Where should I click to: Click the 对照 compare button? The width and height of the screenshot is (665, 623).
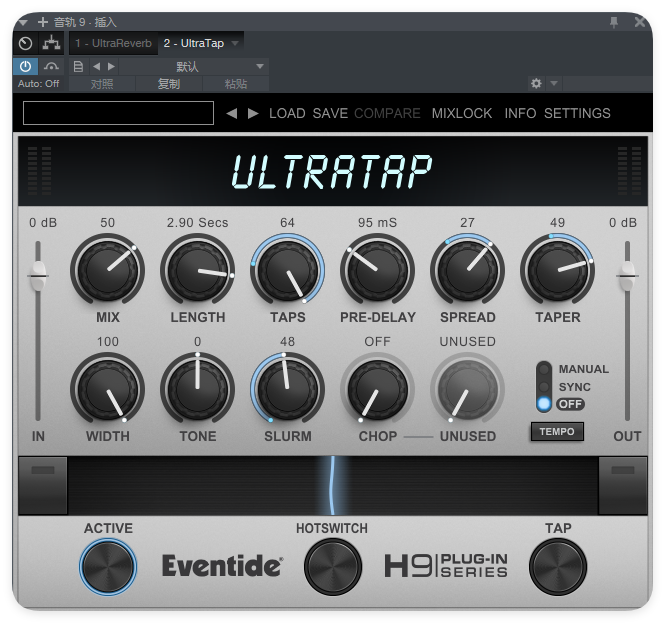(x=102, y=84)
